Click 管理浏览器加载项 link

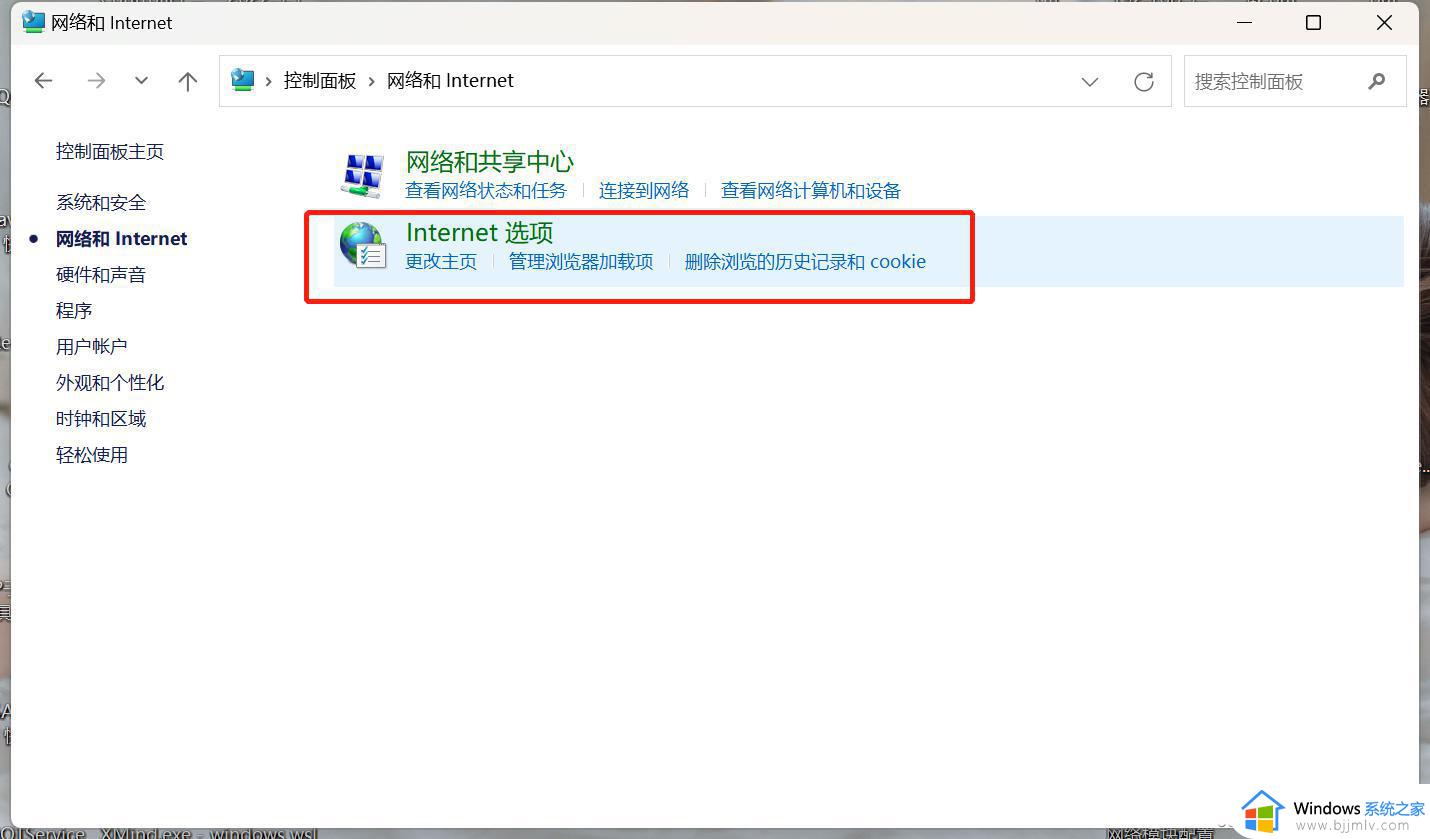click(581, 261)
